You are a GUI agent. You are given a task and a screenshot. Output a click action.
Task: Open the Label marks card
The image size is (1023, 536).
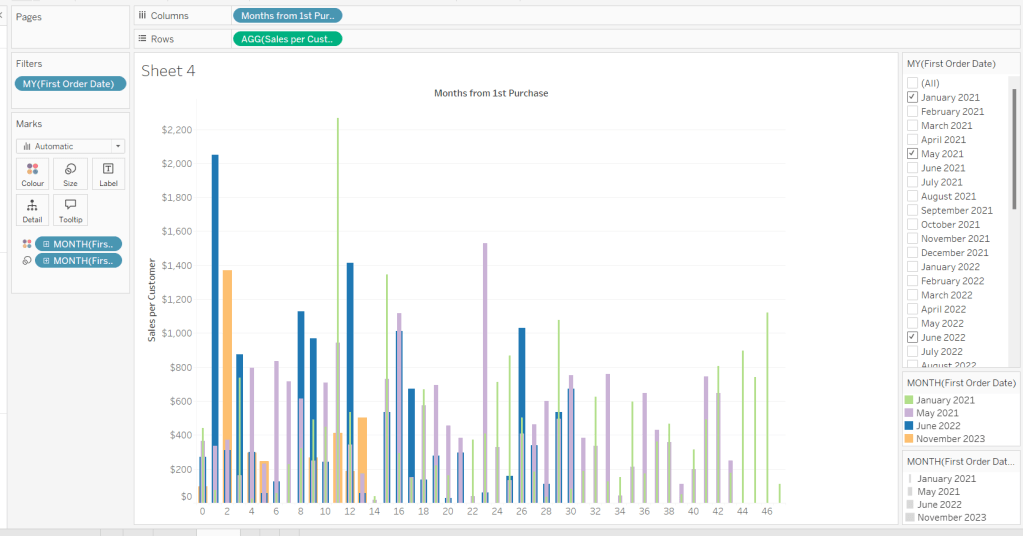click(x=108, y=174)
